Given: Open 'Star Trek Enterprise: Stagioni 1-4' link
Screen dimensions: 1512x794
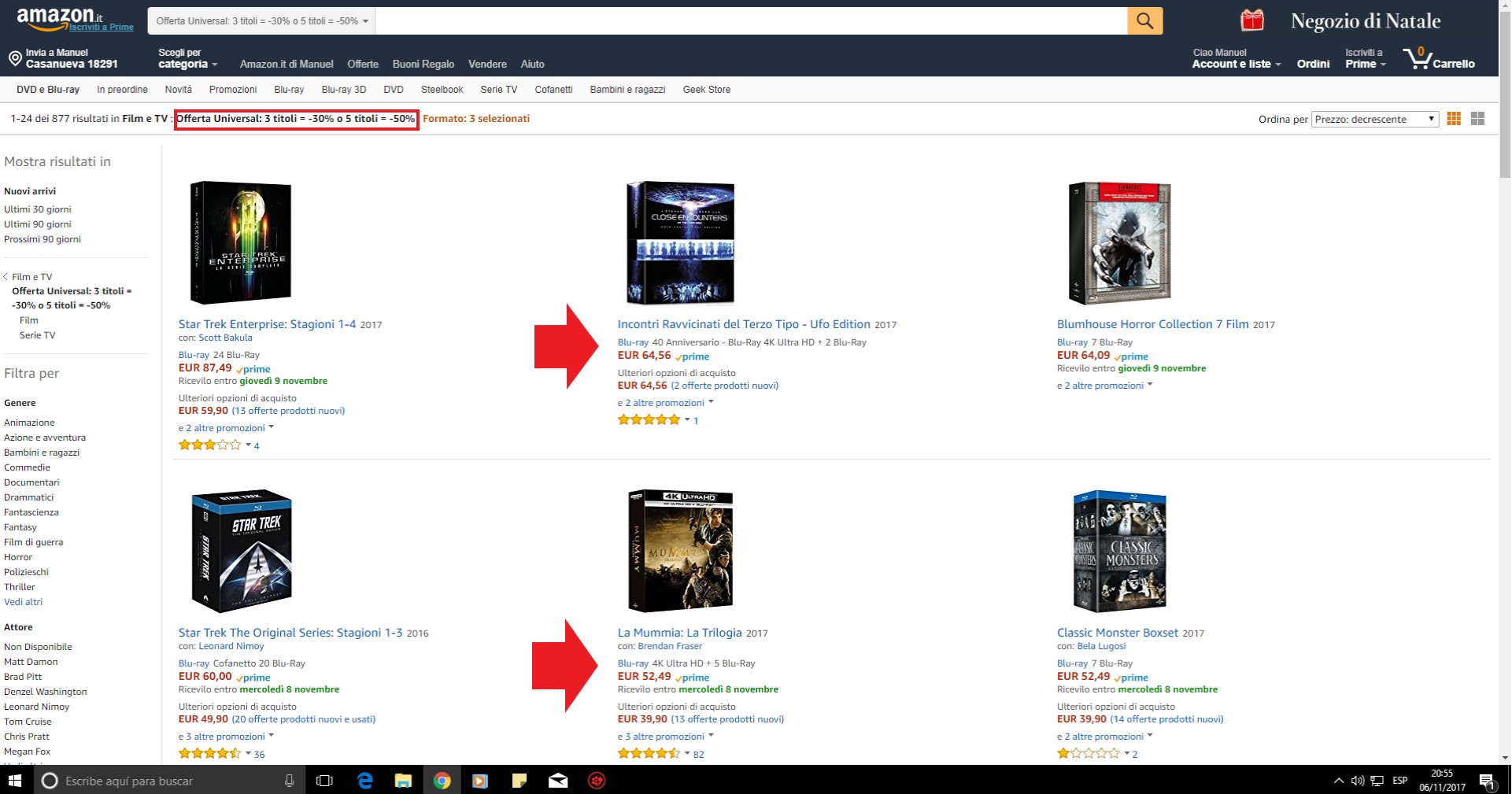Looking at the screenshot, I should [x=267, y=324].
